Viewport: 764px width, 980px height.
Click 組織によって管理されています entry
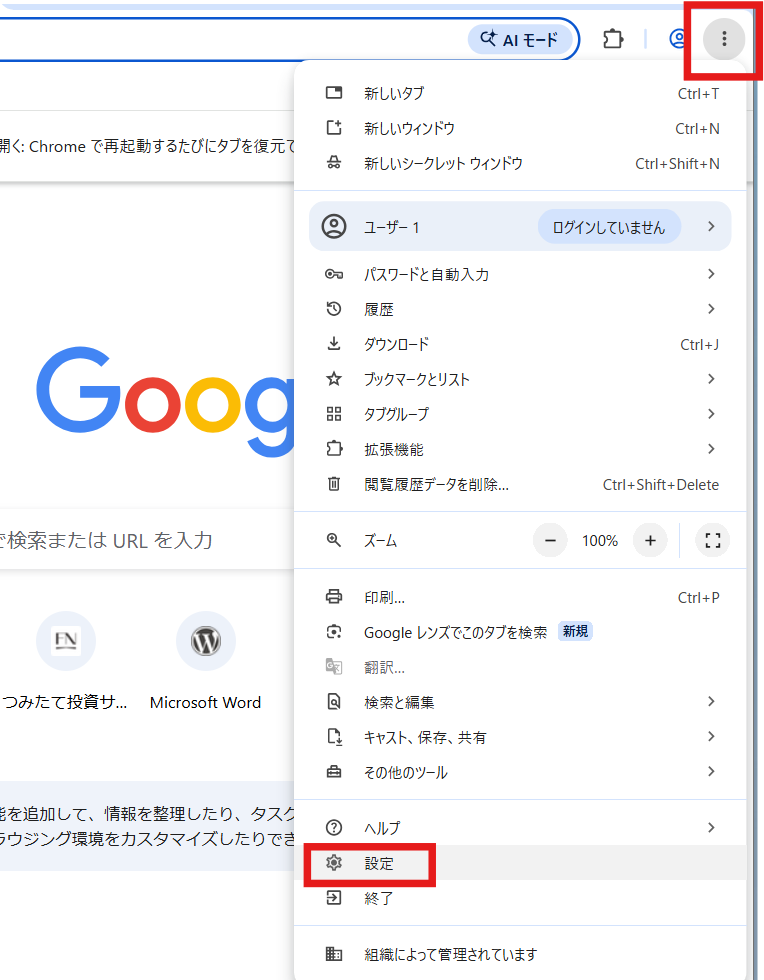(x=520, y=954)
